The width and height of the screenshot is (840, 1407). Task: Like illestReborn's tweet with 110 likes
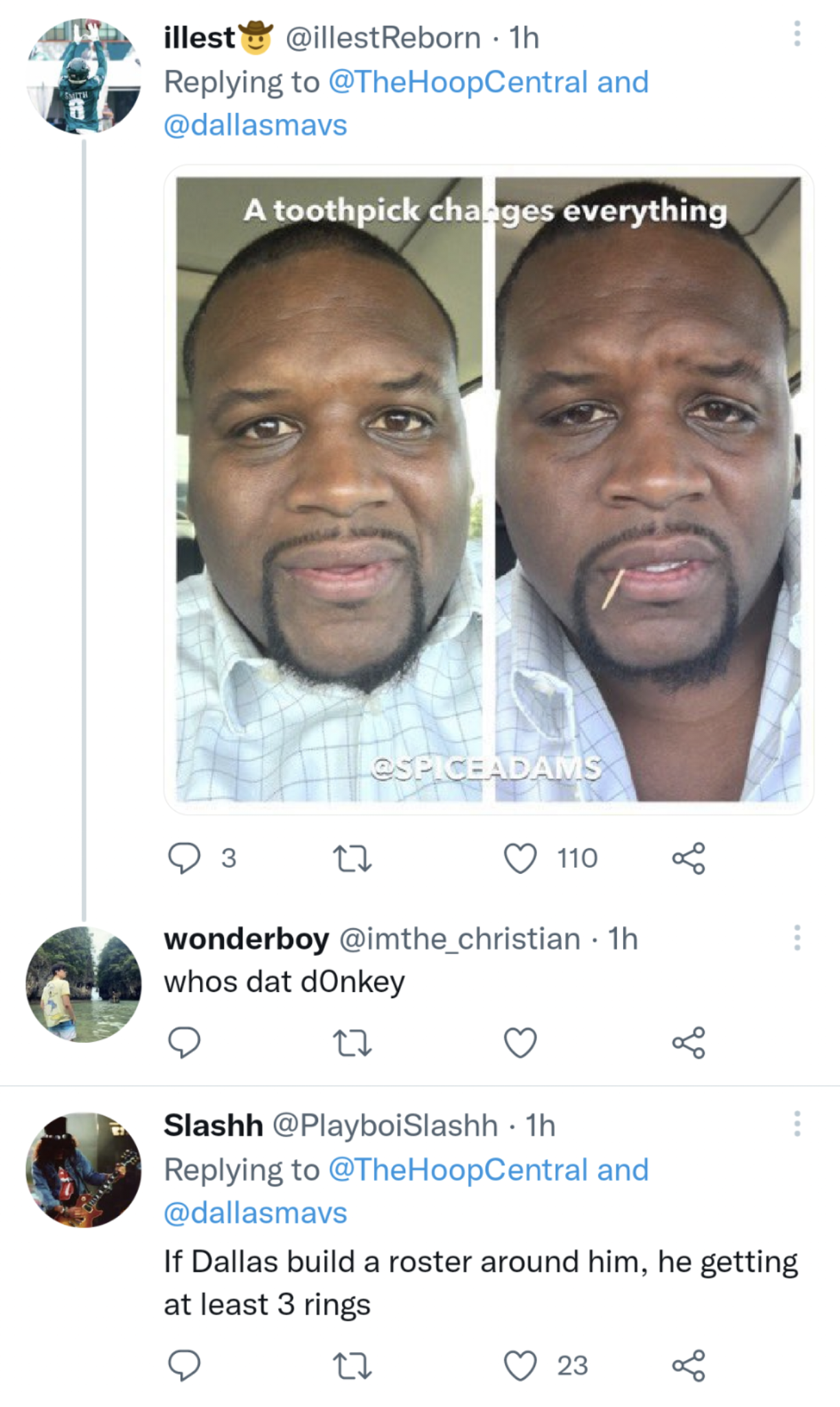pyautogui.click(x=520, y=858)
